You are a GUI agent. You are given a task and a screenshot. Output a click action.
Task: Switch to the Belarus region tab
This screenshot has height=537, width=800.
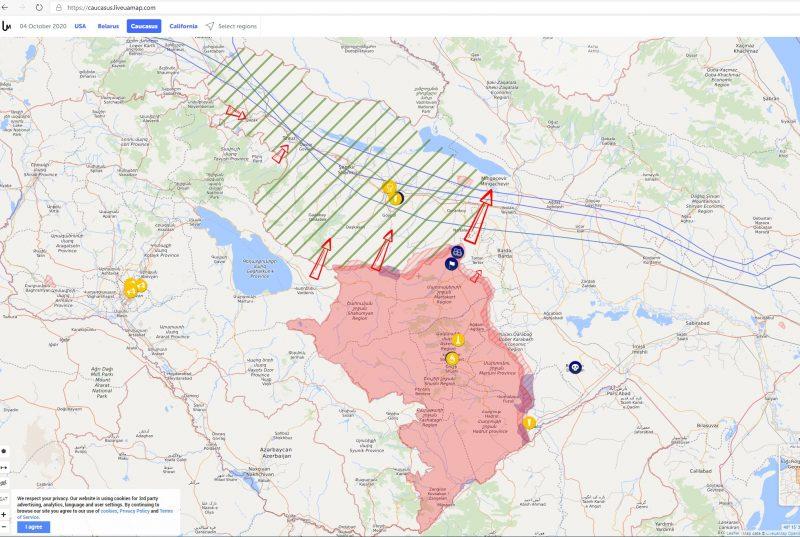(108, 25)
